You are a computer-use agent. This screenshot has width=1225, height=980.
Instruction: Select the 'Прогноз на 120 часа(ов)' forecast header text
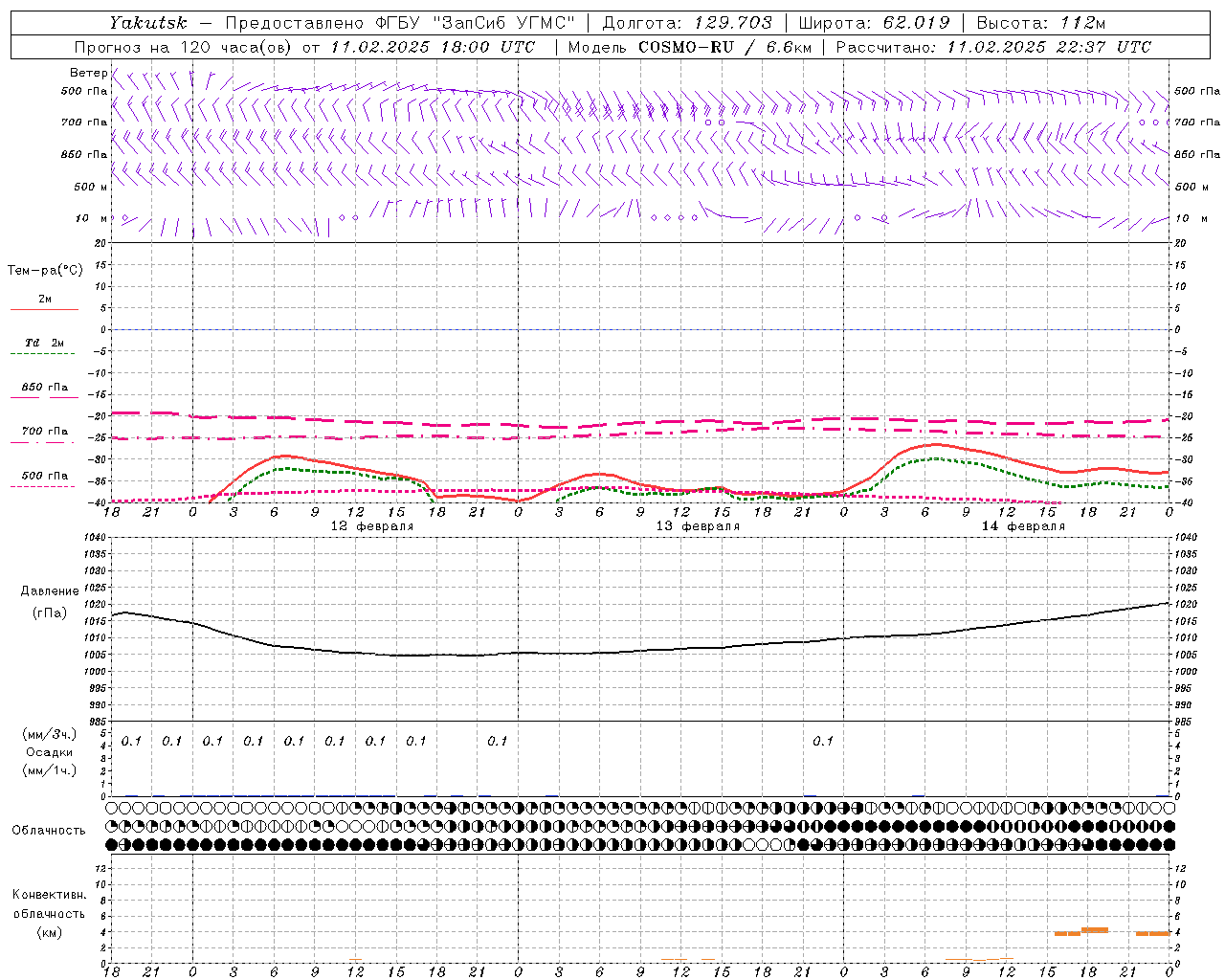[x=184, y=47]
